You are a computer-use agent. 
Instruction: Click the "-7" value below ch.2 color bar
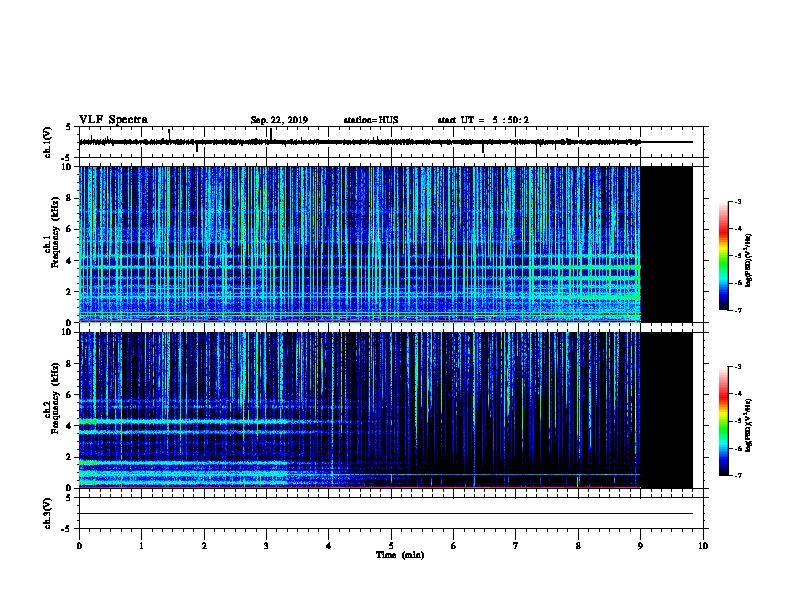tap(737, 476)
